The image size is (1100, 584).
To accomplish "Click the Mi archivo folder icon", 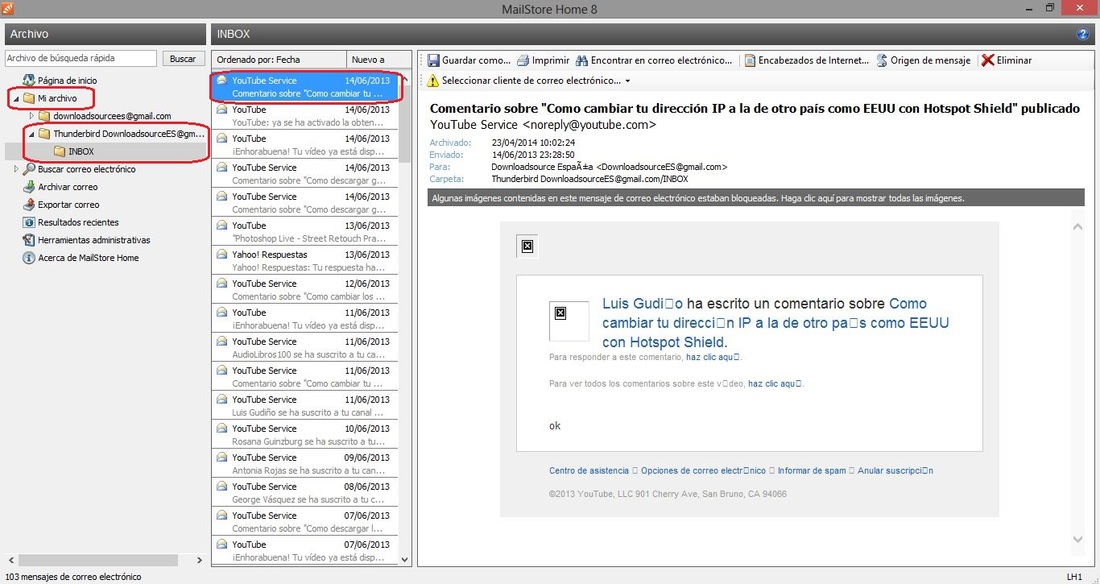I will pyautogui.click(x=29, y=98).
